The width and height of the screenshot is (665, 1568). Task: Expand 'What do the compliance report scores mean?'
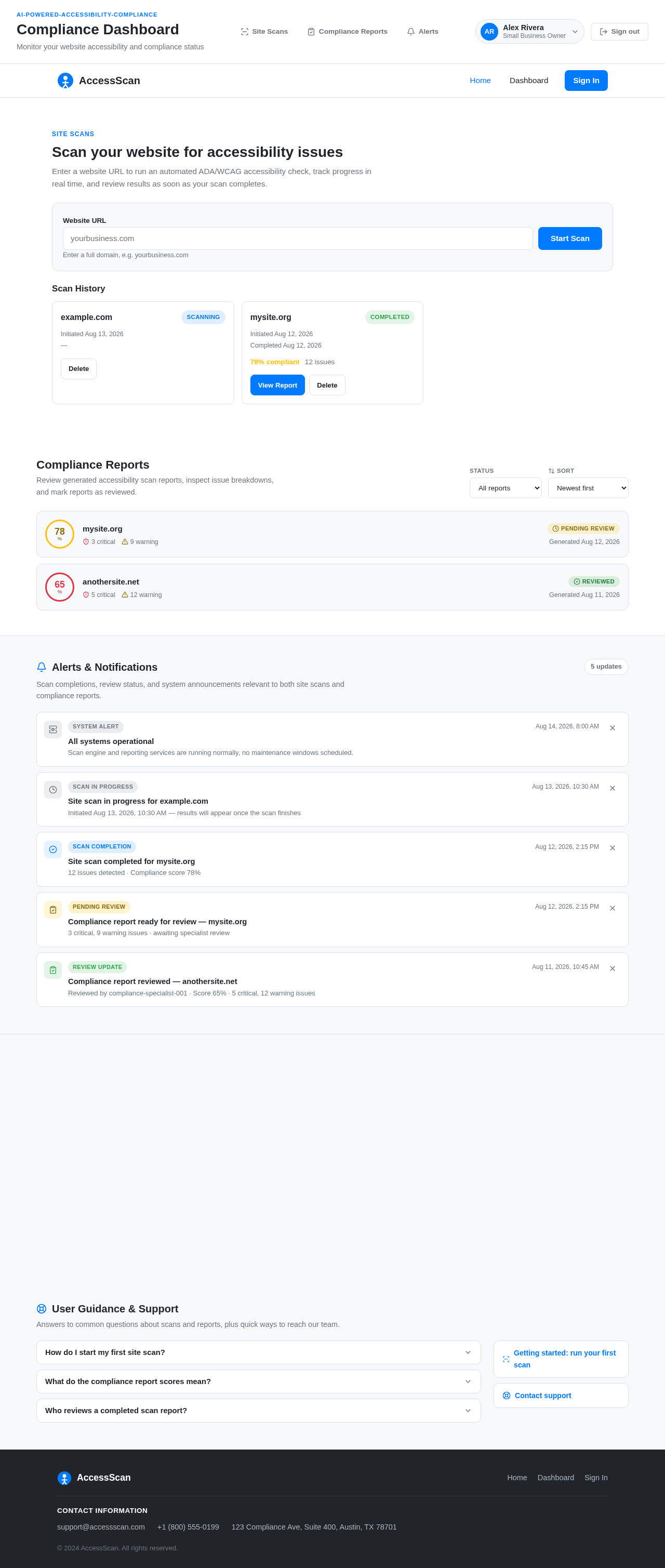click(x=259, y=1381)
